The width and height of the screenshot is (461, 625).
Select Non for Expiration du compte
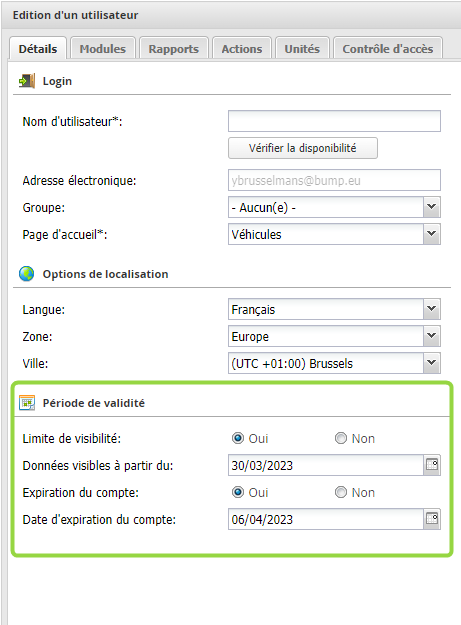(341, 492)
